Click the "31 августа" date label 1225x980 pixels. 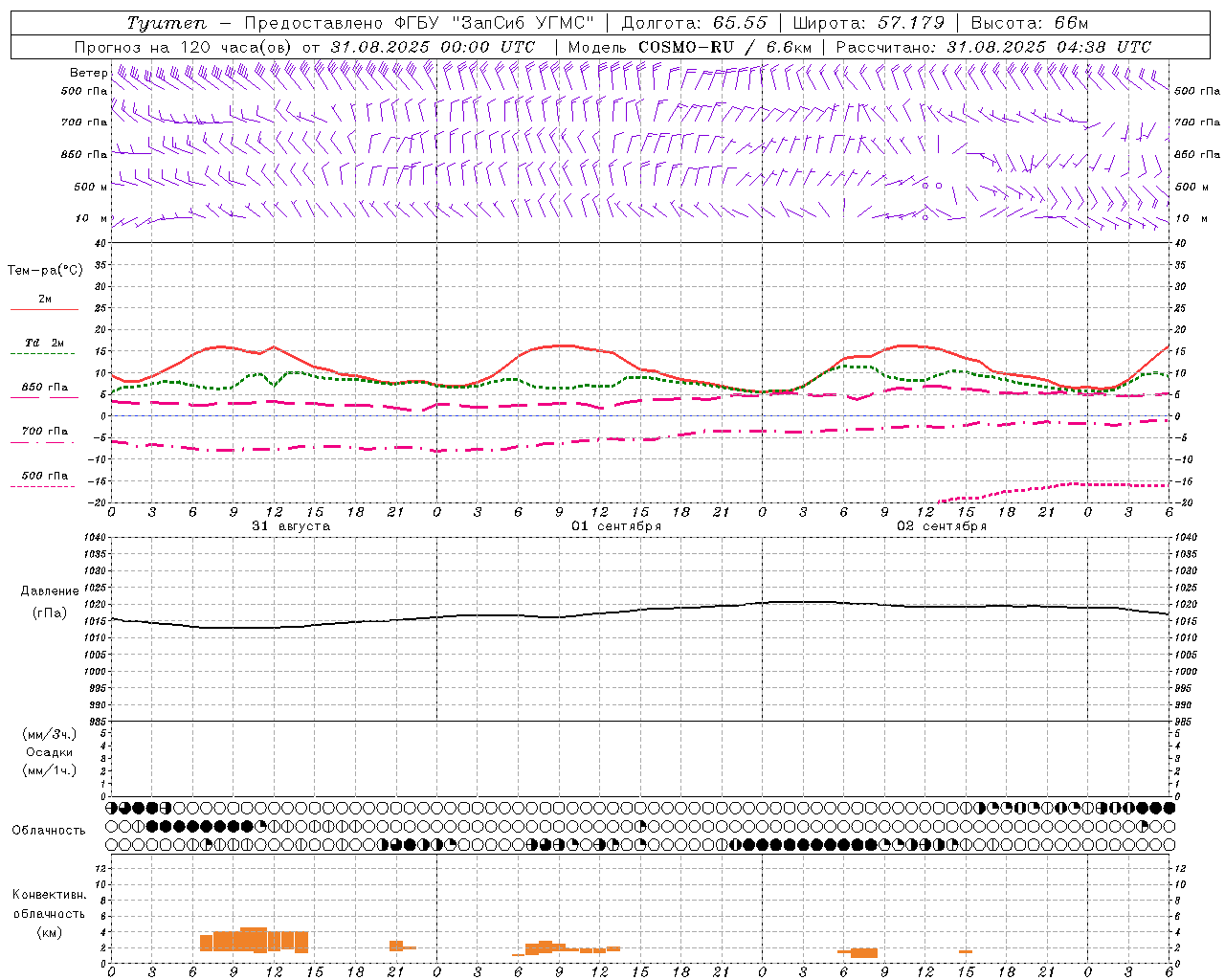pyautogui.click(x=291, y=526)
